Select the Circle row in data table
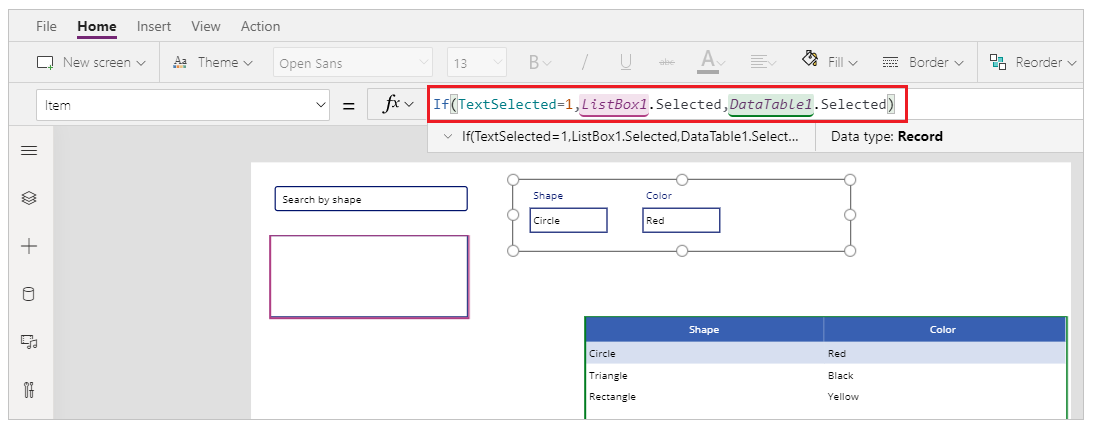1097x434 pixels. coord(826,353)
